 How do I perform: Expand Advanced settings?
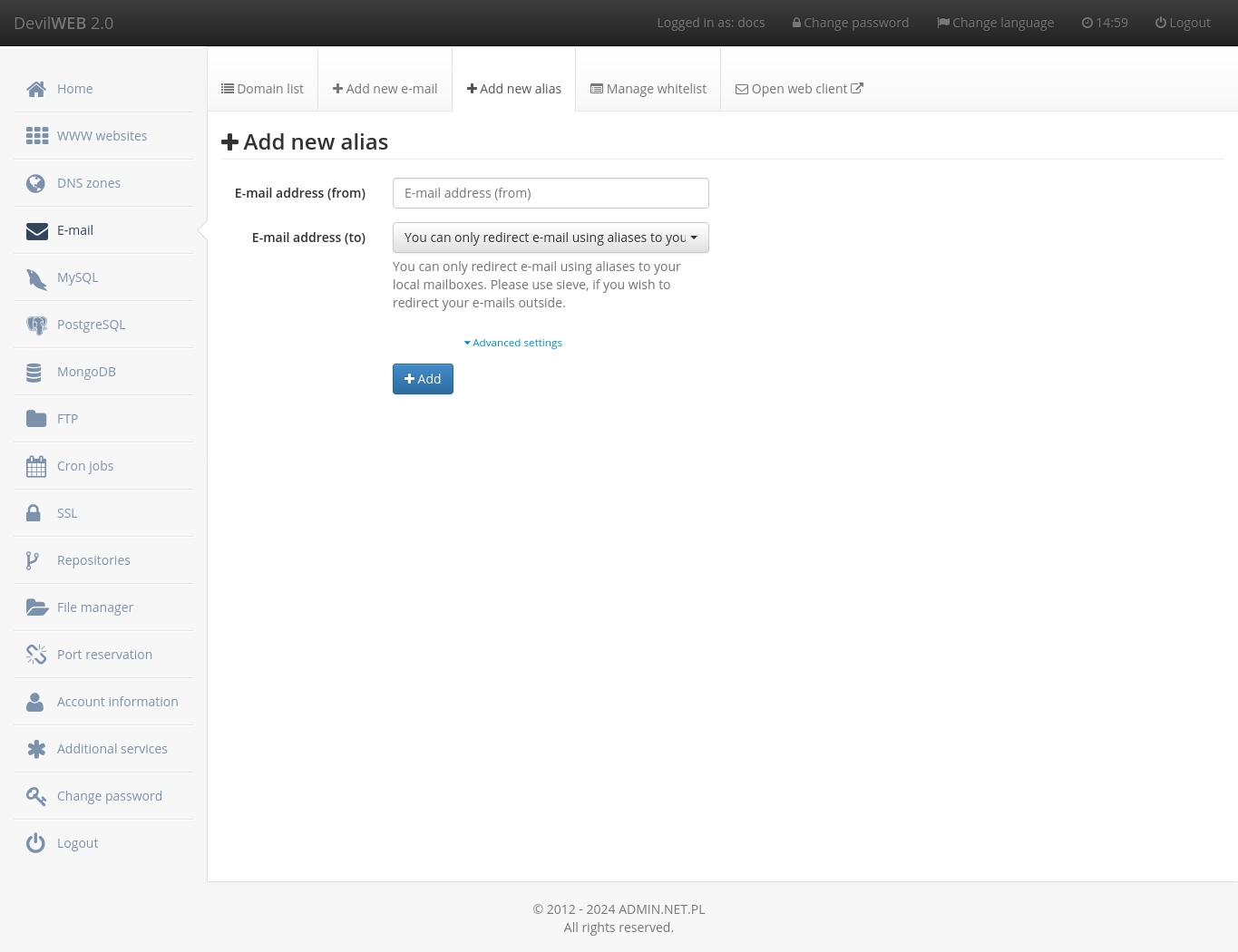click(x=512, y=342)
